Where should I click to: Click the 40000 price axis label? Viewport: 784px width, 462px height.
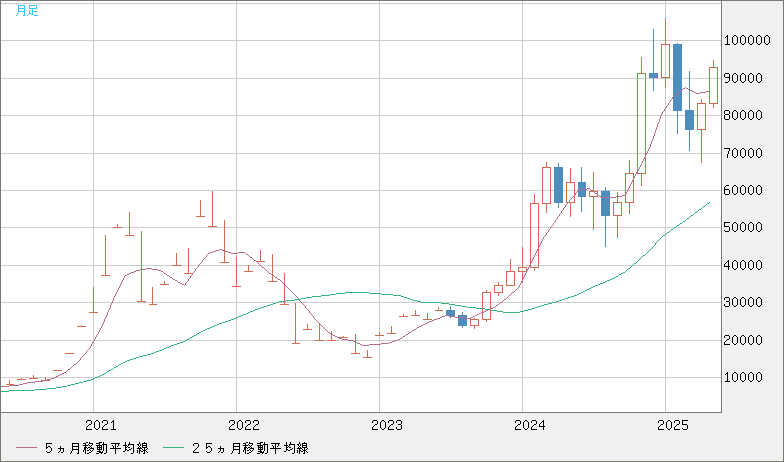pos(744,265)
